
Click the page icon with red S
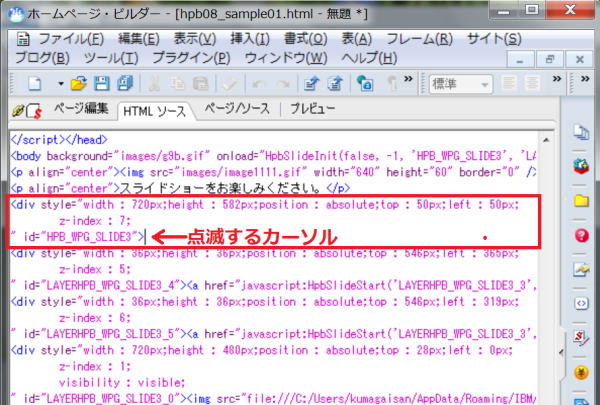(34, 111)
